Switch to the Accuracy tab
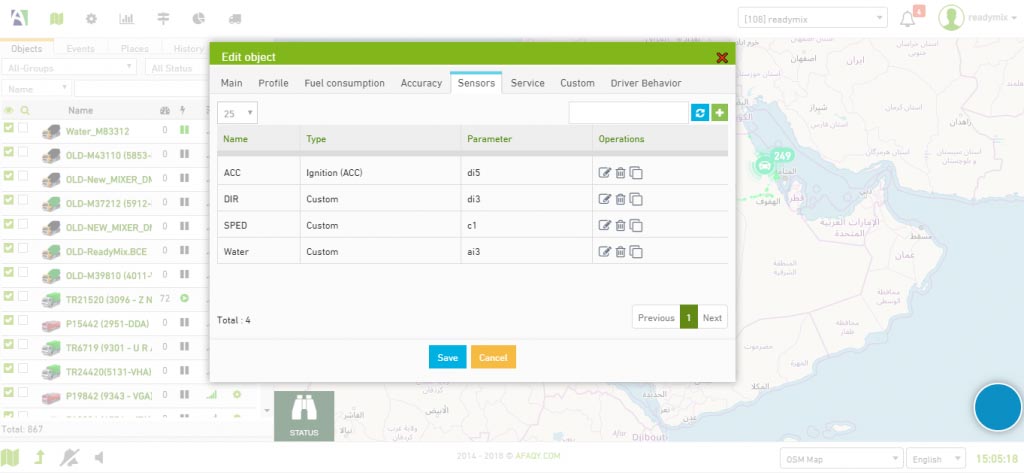Screen dimensions: 1024x473 click(x=421, y=83)
